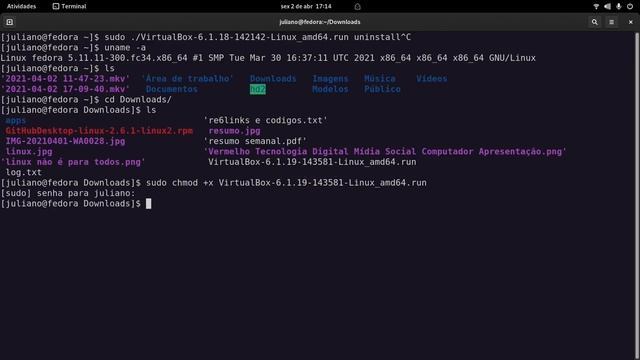
Task: Click the notification icon beside the clock
Action: pos(358,7)
